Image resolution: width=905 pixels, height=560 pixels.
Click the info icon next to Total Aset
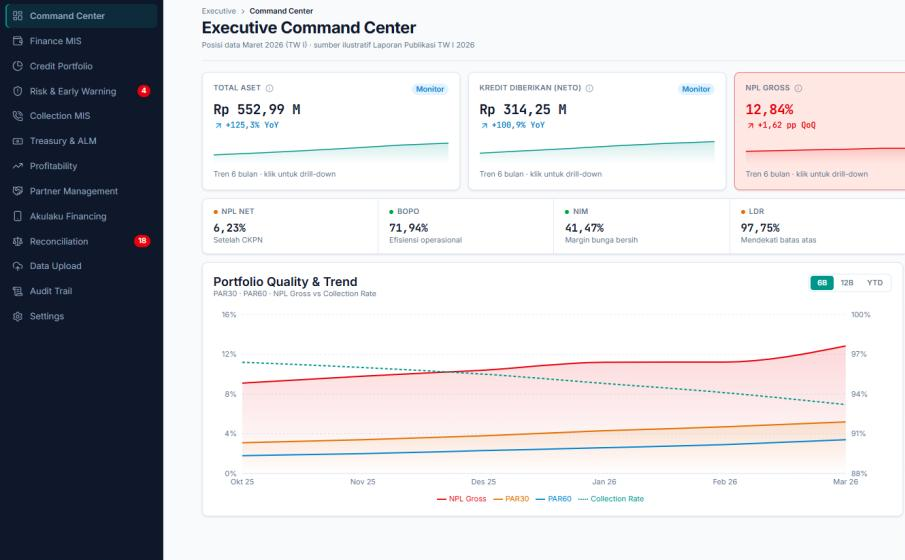pos(270,88)
